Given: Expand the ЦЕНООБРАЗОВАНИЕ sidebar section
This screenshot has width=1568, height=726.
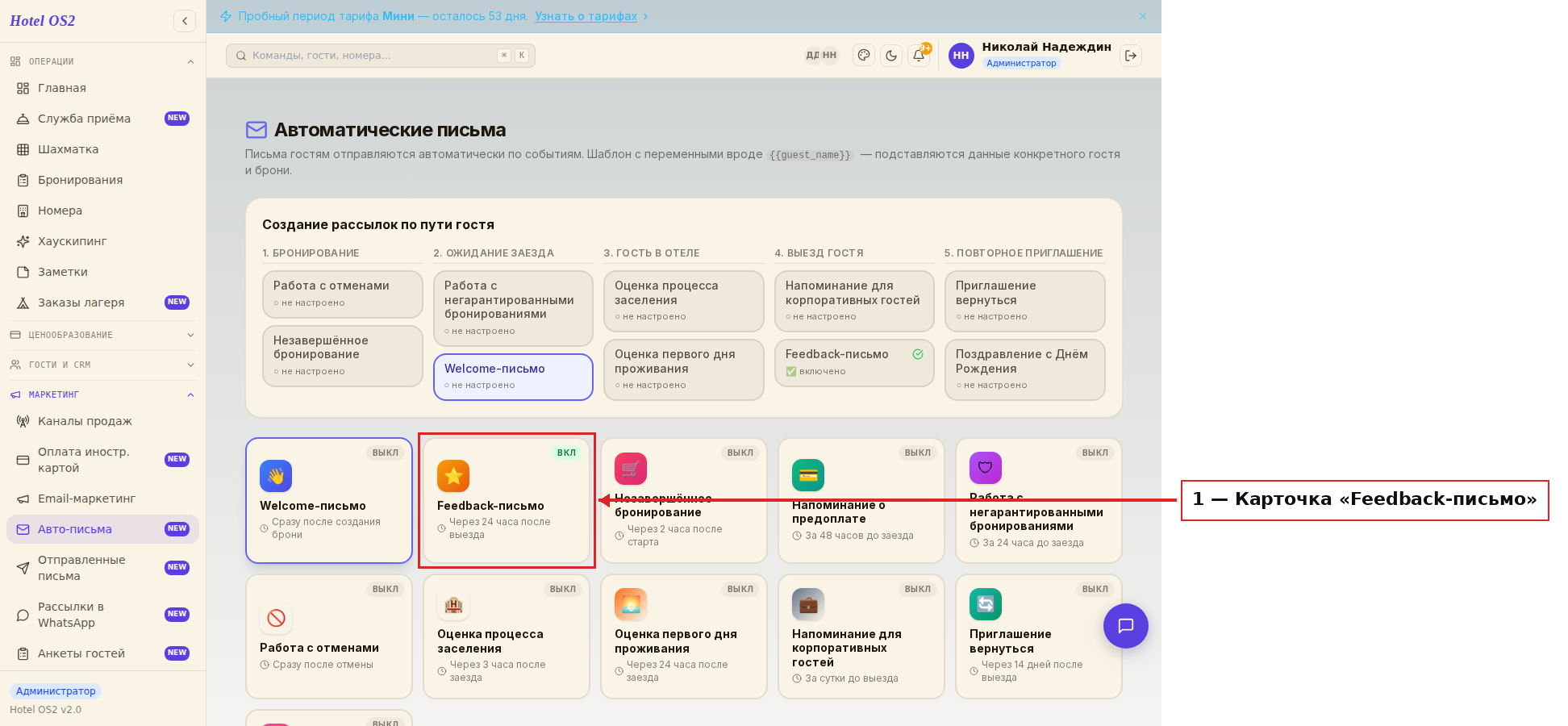Looking at the screenshot, I should (x=102, y=335).
